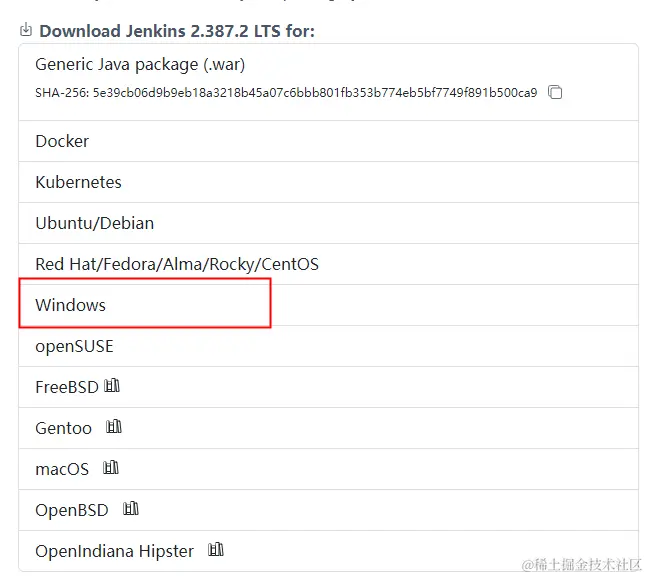Screen dimensions: 647x577
Task: Click the SHA-256 hash value text
Action: pos(315,92)
